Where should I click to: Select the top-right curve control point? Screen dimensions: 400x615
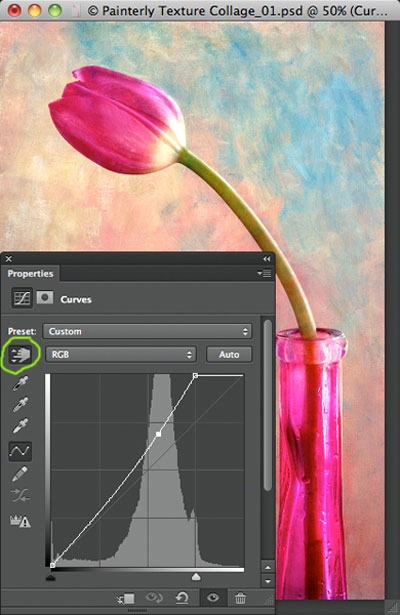195,376
